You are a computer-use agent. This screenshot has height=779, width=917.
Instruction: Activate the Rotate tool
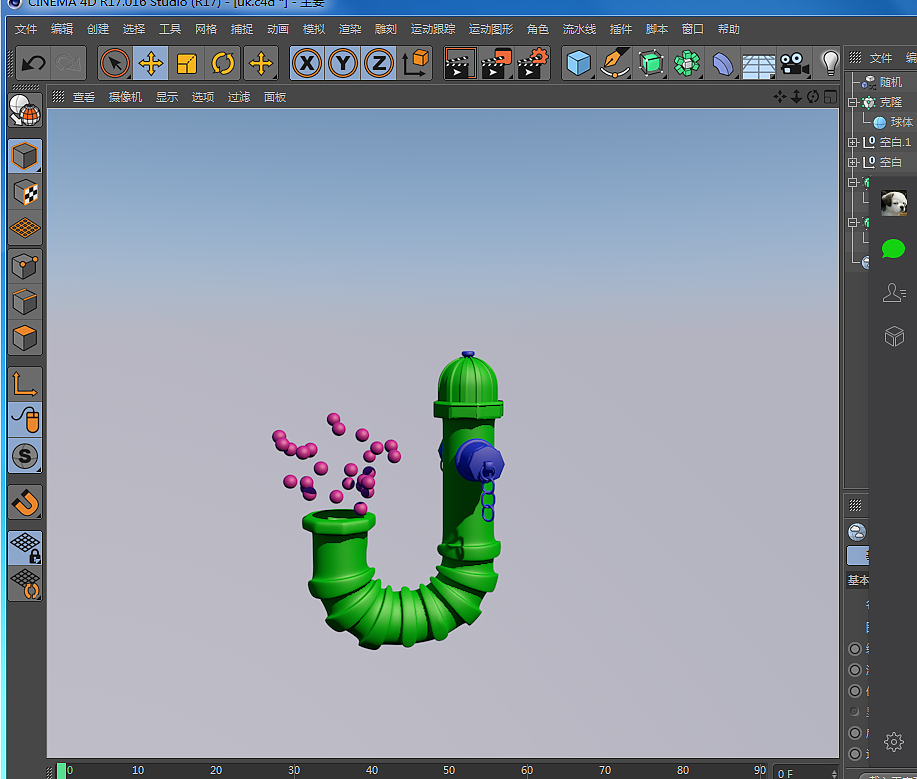click(223, 63)
